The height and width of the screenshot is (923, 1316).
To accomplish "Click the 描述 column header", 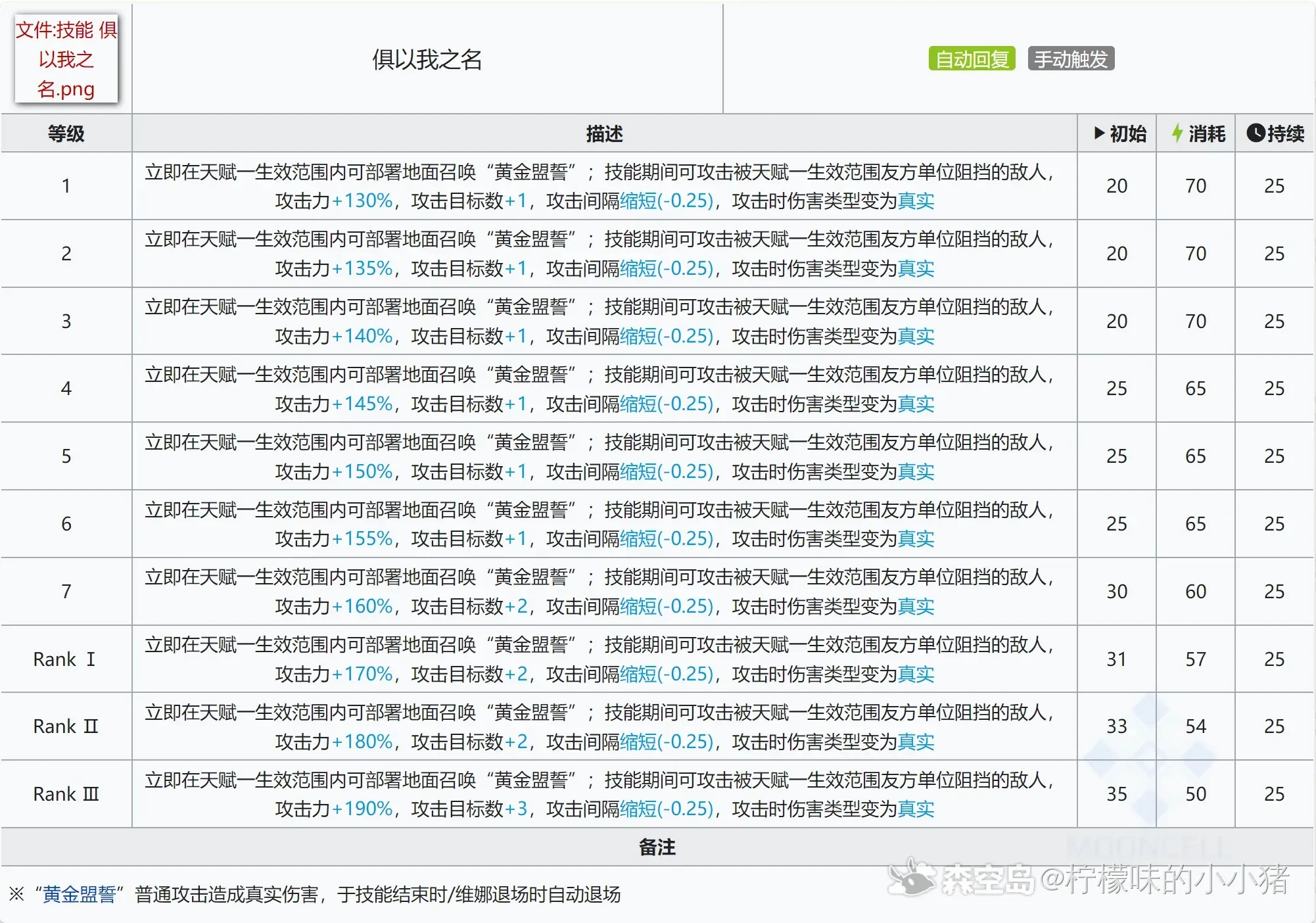I will pyautogui.click(x=604, y=133).
